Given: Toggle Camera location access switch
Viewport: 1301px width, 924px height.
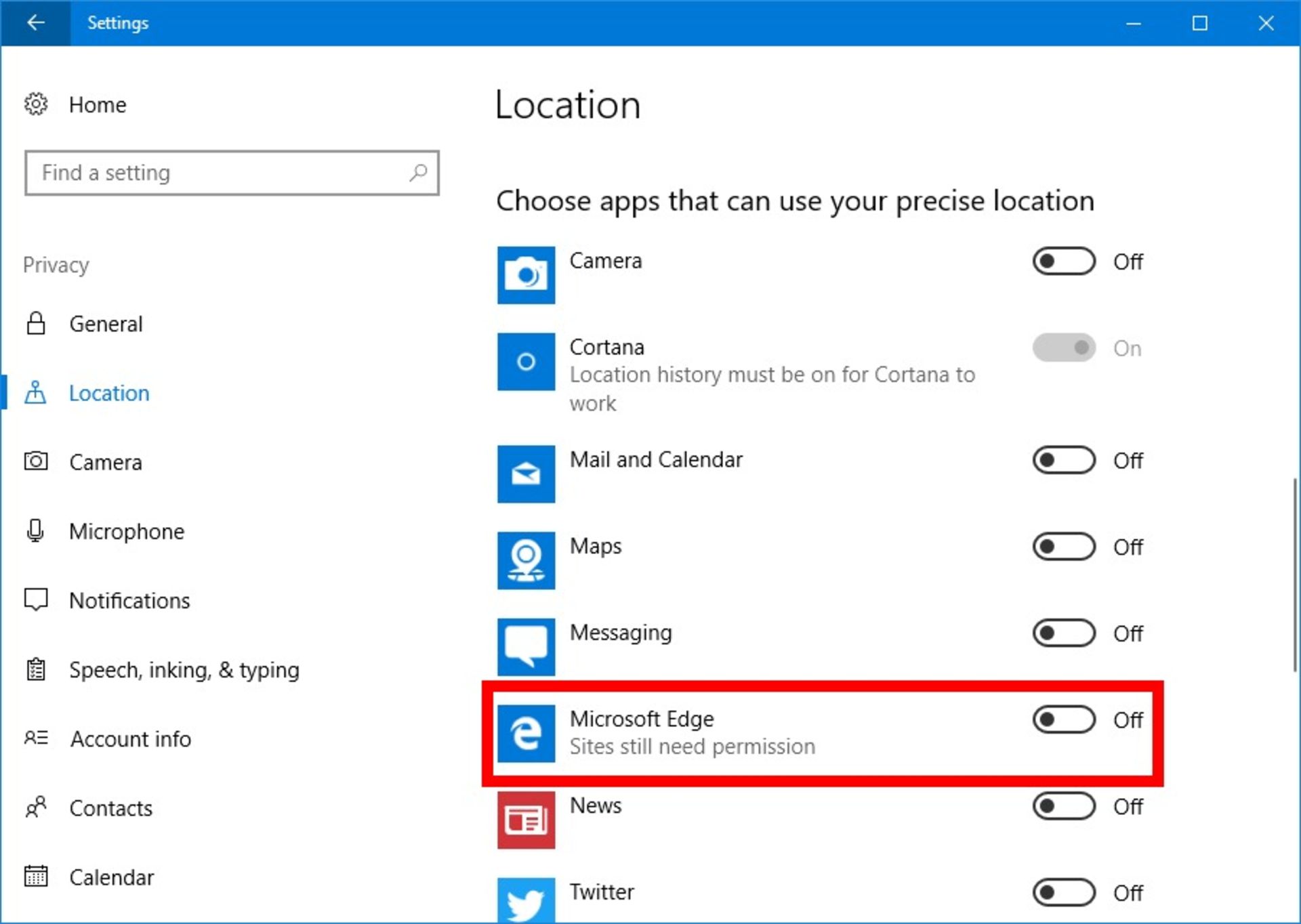Looking at the screenshot, I should click(1063, 261).
